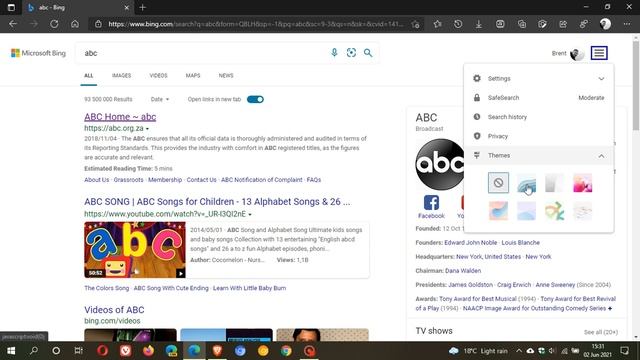This screenshot has width=640, height=360.
Task: Select the pink magenta theme swatch
Action: coord(582,182)
